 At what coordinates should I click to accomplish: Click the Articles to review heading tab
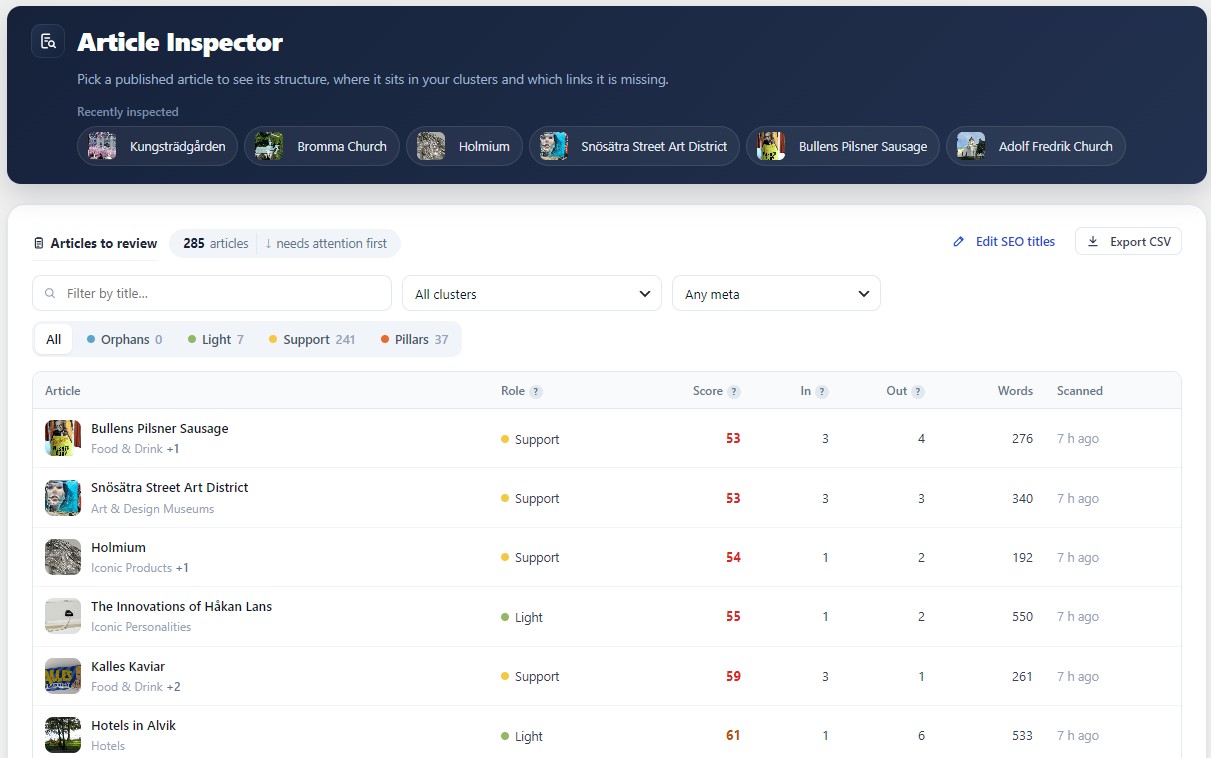pyautogui.click(x=95, y=243)
